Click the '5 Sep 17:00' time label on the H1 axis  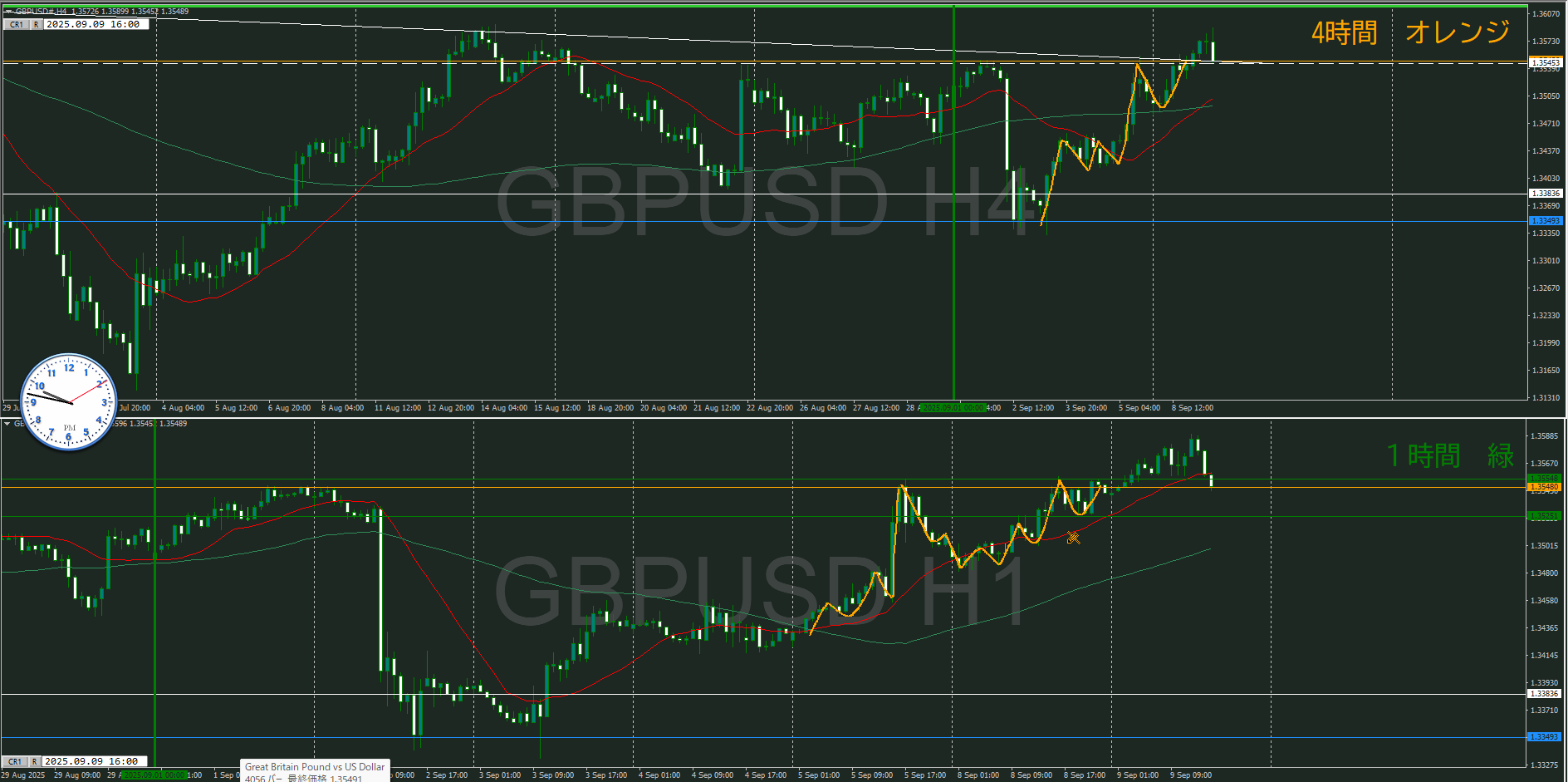pos(925,775)
